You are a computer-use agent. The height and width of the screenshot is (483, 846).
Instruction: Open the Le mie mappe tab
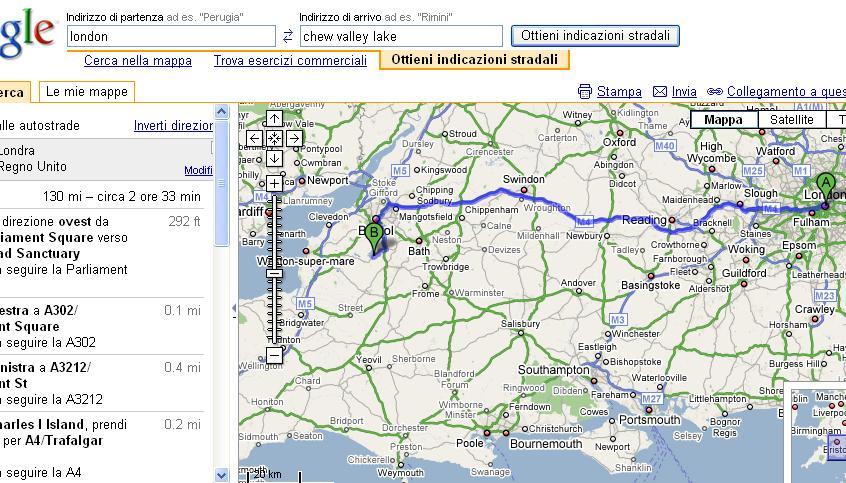87,92
